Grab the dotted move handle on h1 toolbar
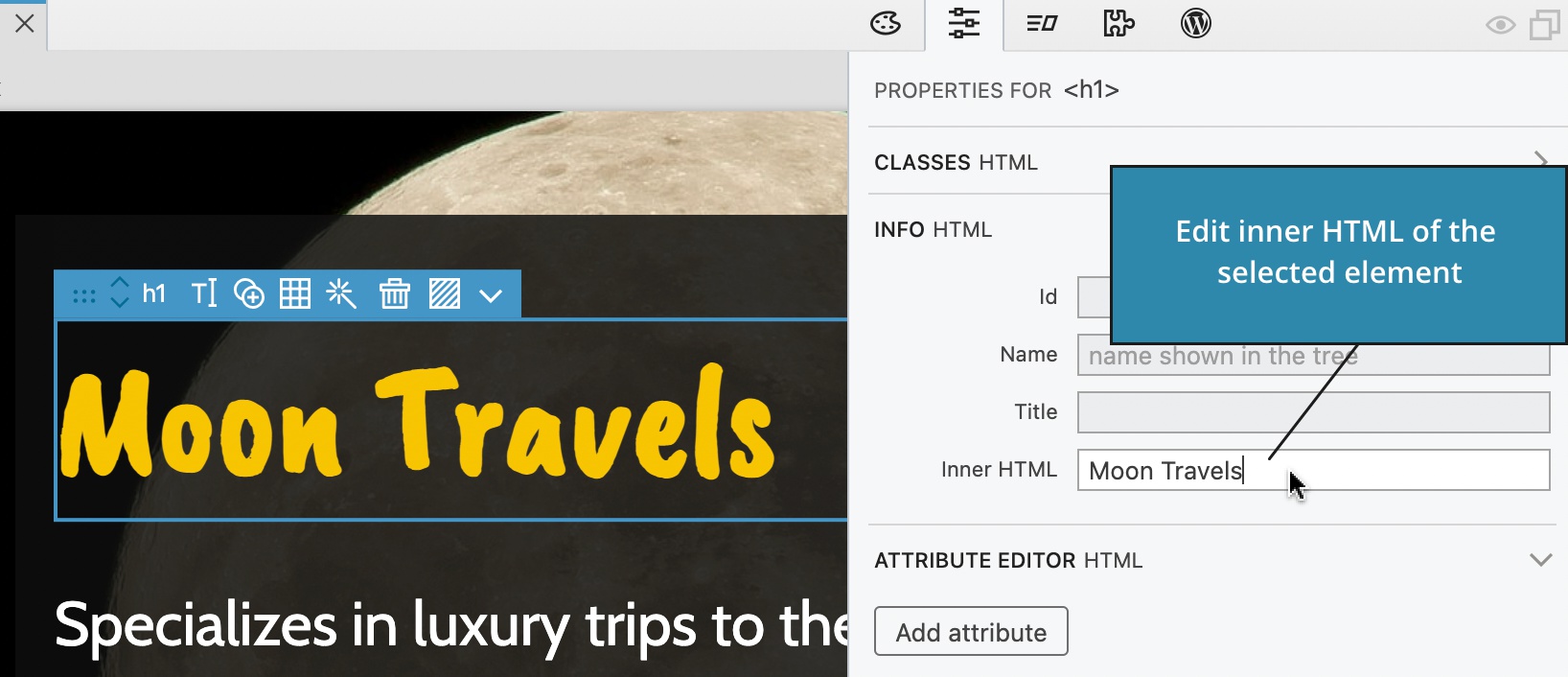Screen dimensions: 1568x677 point(84,295)
